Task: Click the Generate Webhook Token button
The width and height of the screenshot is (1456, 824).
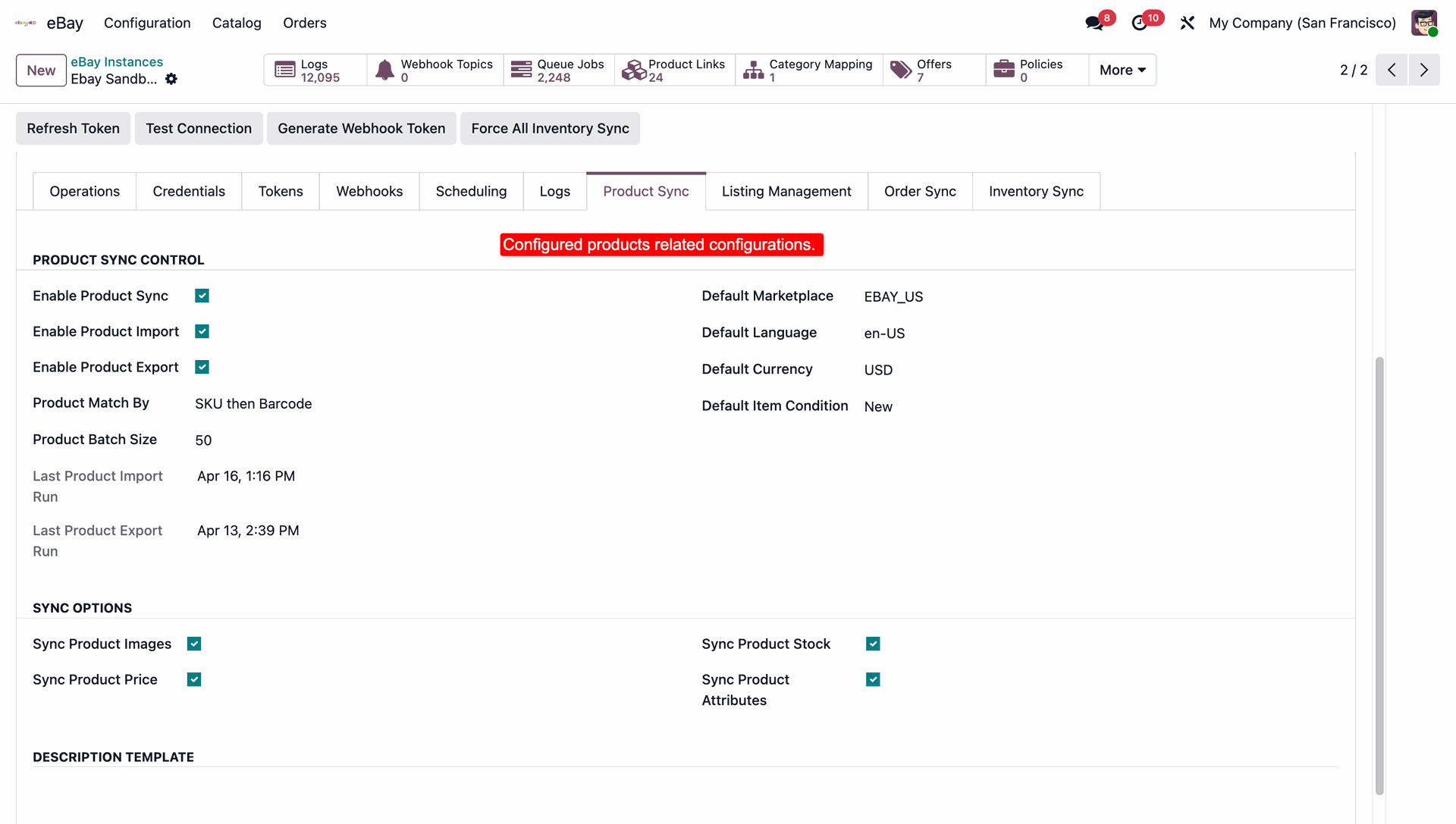Action: click(x=362, y=129)
